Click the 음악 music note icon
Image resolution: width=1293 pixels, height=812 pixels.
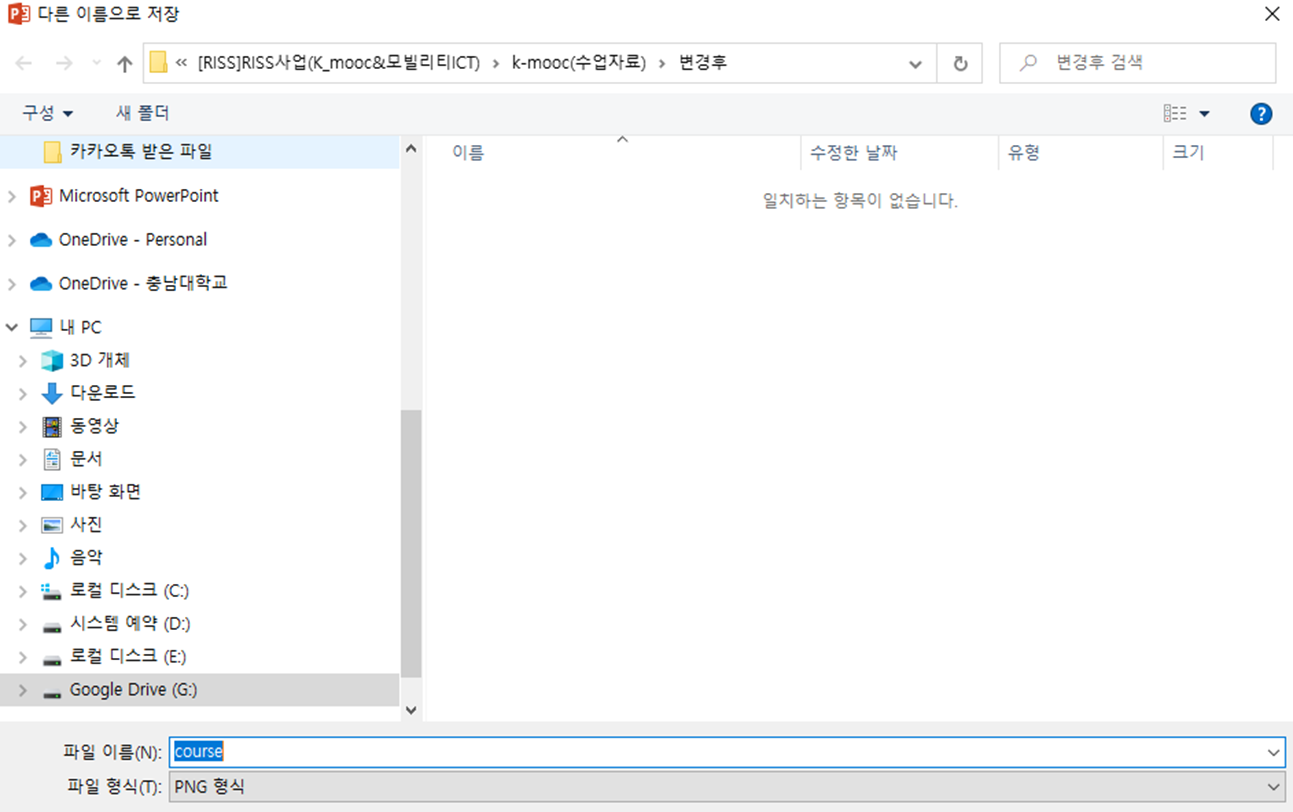click(52, 559)
